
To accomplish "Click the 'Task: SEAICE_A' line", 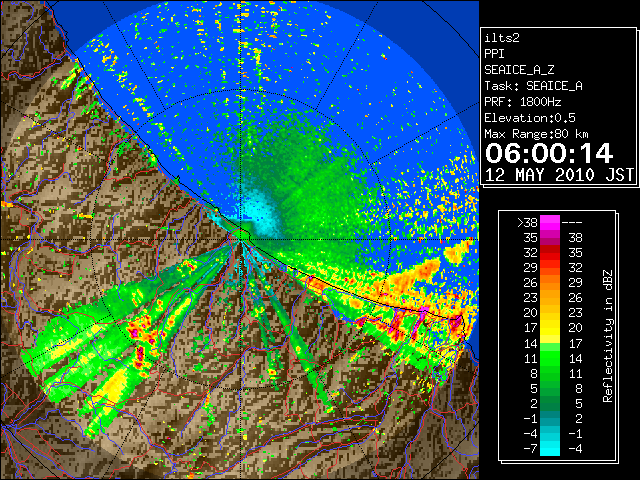I will pos(533,86).
